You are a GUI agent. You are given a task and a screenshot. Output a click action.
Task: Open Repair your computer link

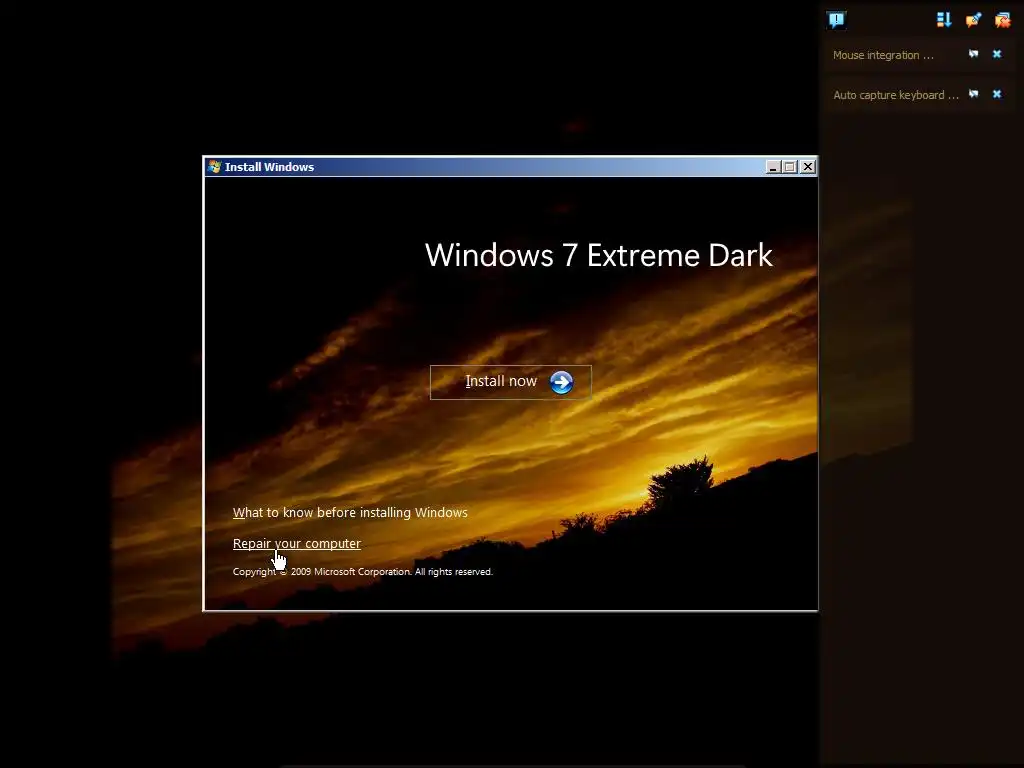click(296, 543)
